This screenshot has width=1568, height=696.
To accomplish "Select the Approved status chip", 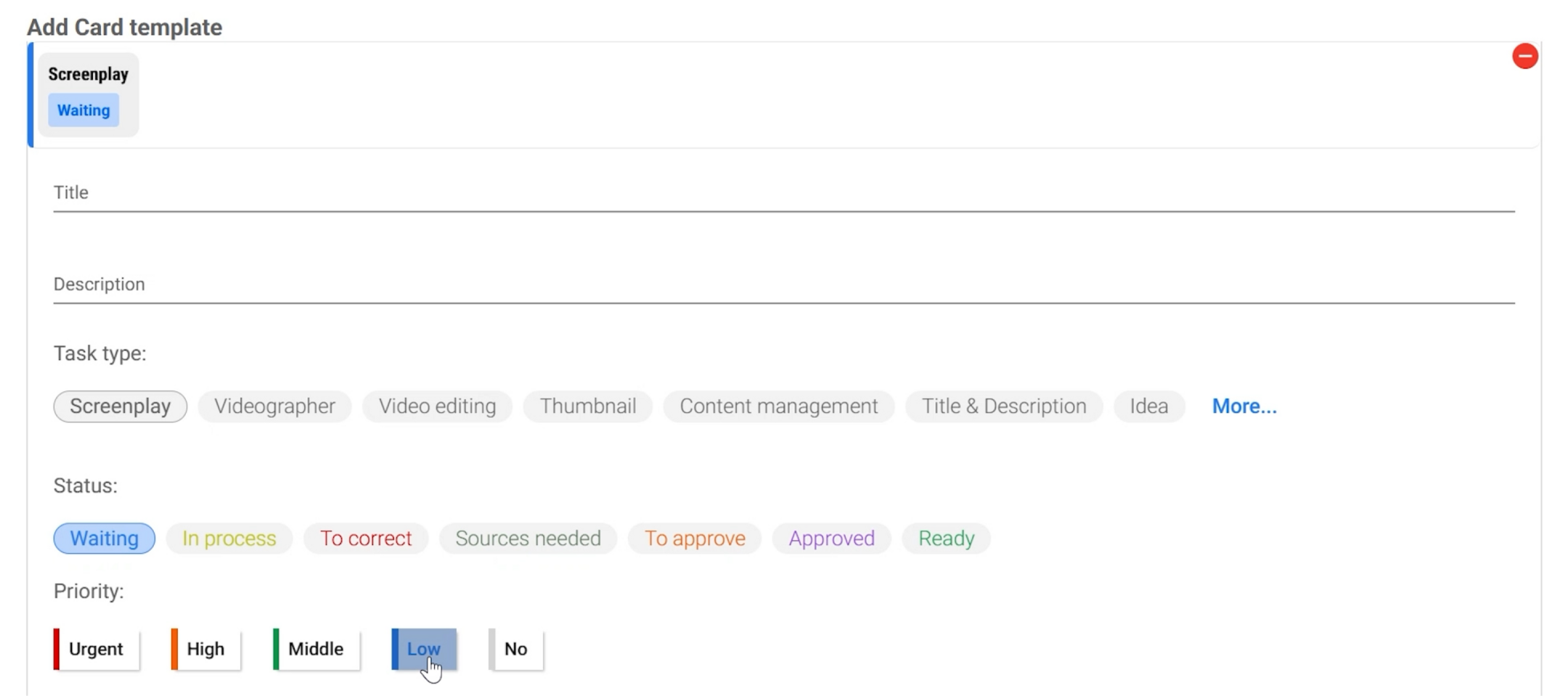I will tap(831, 539).
